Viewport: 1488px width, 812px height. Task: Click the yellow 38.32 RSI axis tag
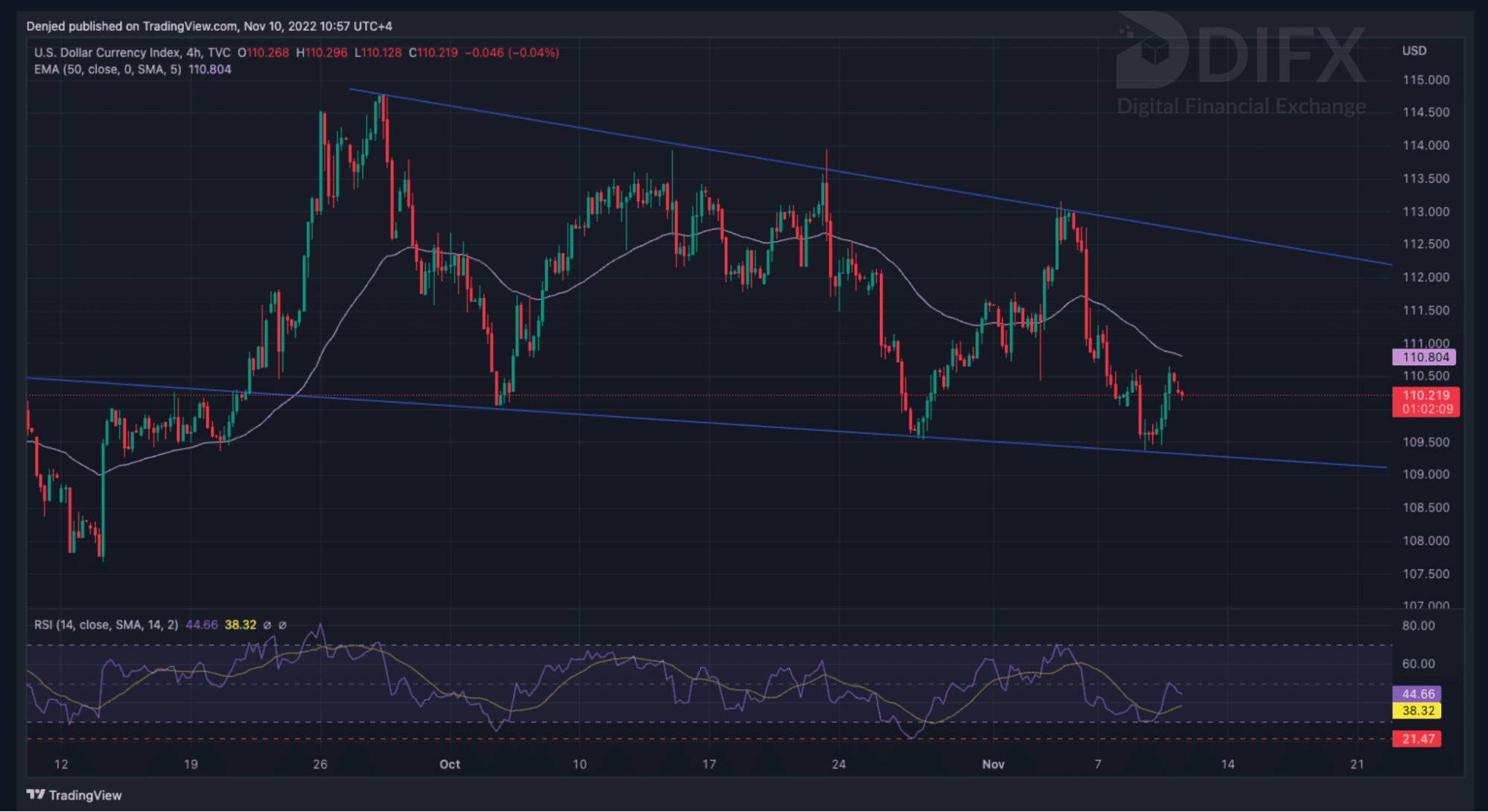tap(1417, 711)
